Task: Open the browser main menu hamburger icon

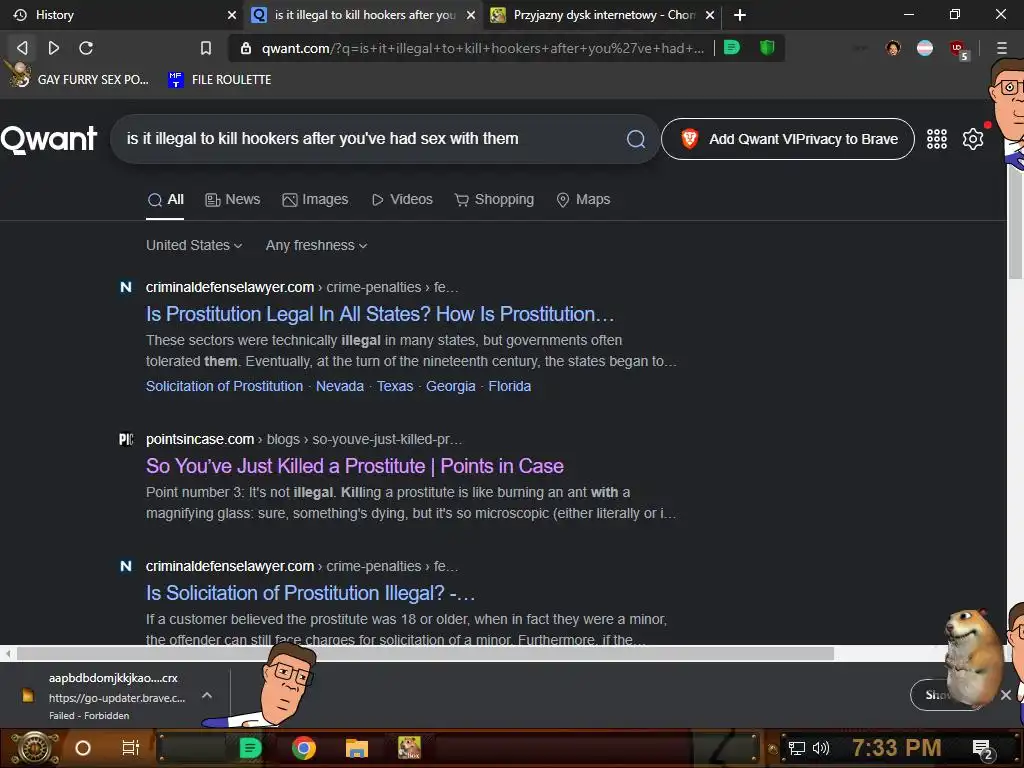Action: pyautogui.click(x=1002, y=48)
